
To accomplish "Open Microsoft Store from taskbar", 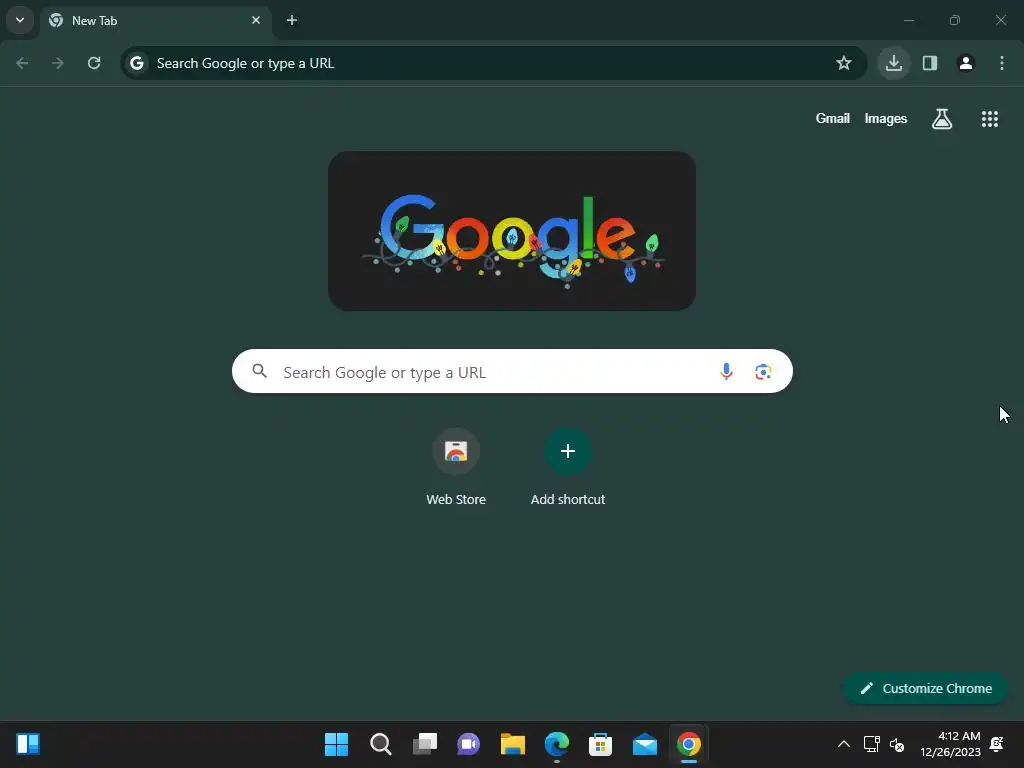I will (601, 744).
